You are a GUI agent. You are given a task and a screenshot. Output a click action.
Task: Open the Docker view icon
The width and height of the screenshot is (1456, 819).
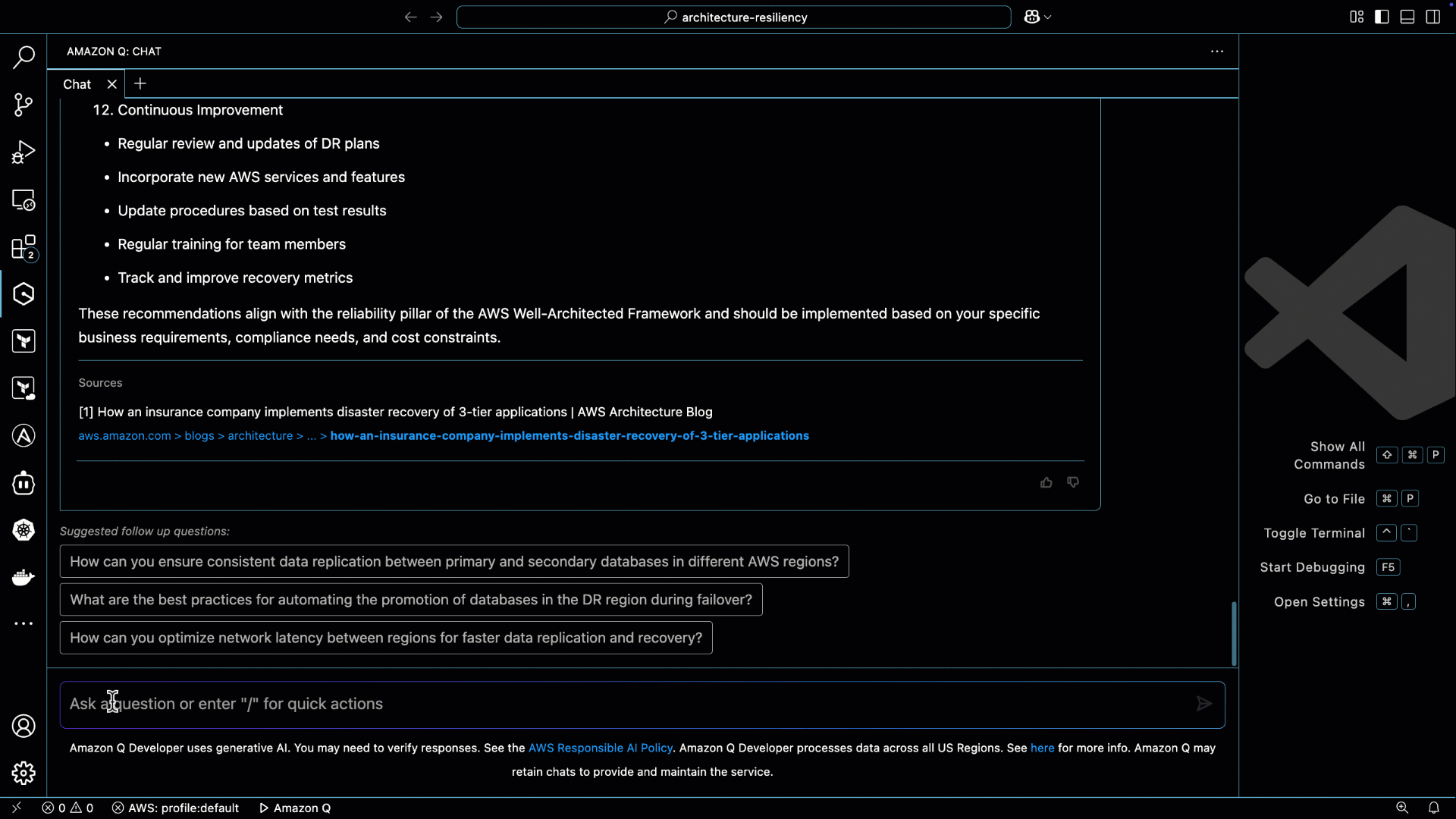(x=24, y=577)
